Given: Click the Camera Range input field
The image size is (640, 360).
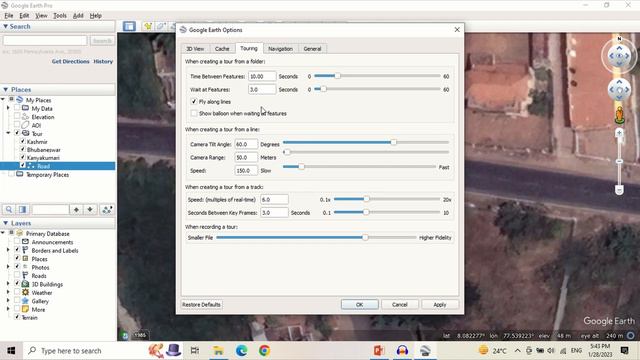Looking at the screenshot, I should coord(246,157).
